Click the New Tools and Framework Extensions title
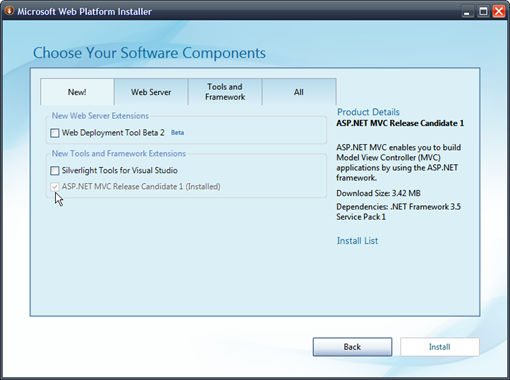This screenshot has width=510, height=380. [x=119, y=153]
